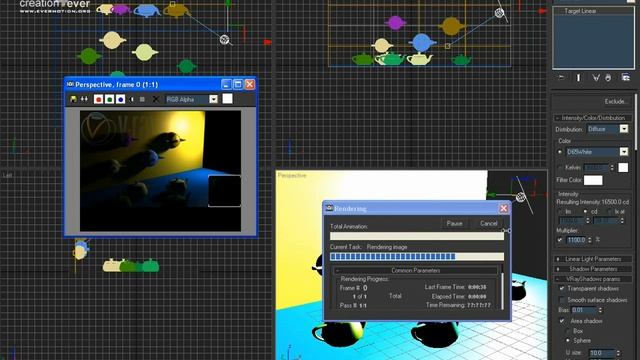Expand the Shadow Parameters rollout
The width and height of the screenshot is (640, 360).
[x=593, y=269]
